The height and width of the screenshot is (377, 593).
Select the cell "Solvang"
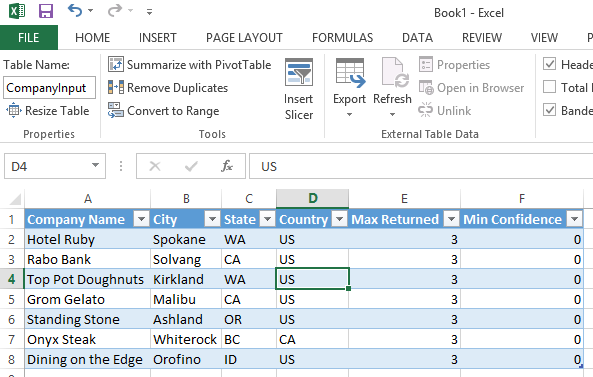186,259
